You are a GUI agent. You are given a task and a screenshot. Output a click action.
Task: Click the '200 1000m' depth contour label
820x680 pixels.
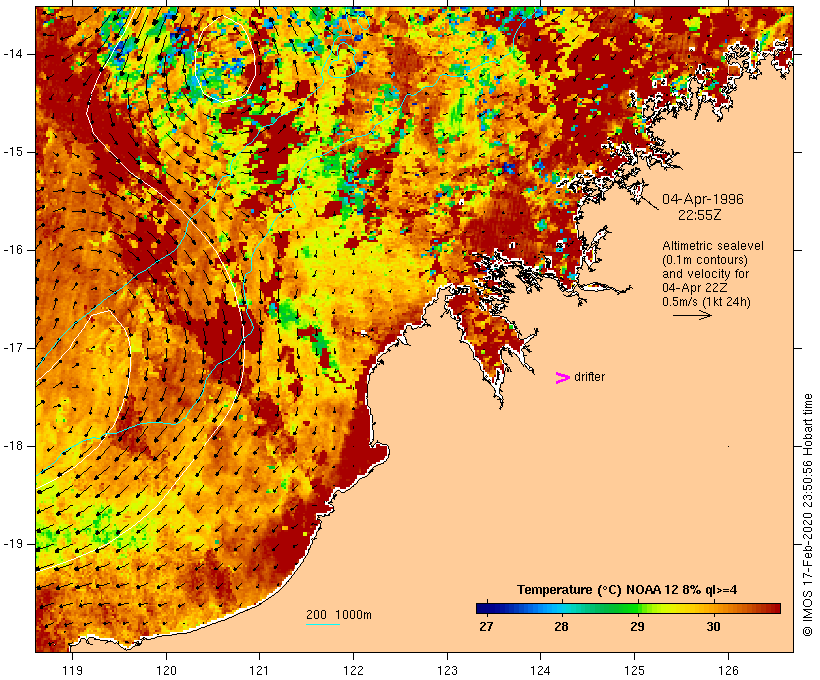point(339,615)
